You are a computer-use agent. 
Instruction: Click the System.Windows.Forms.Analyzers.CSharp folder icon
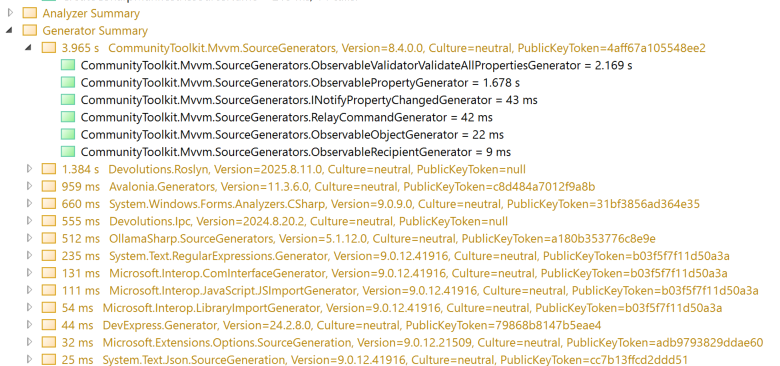tap(49, 204)
